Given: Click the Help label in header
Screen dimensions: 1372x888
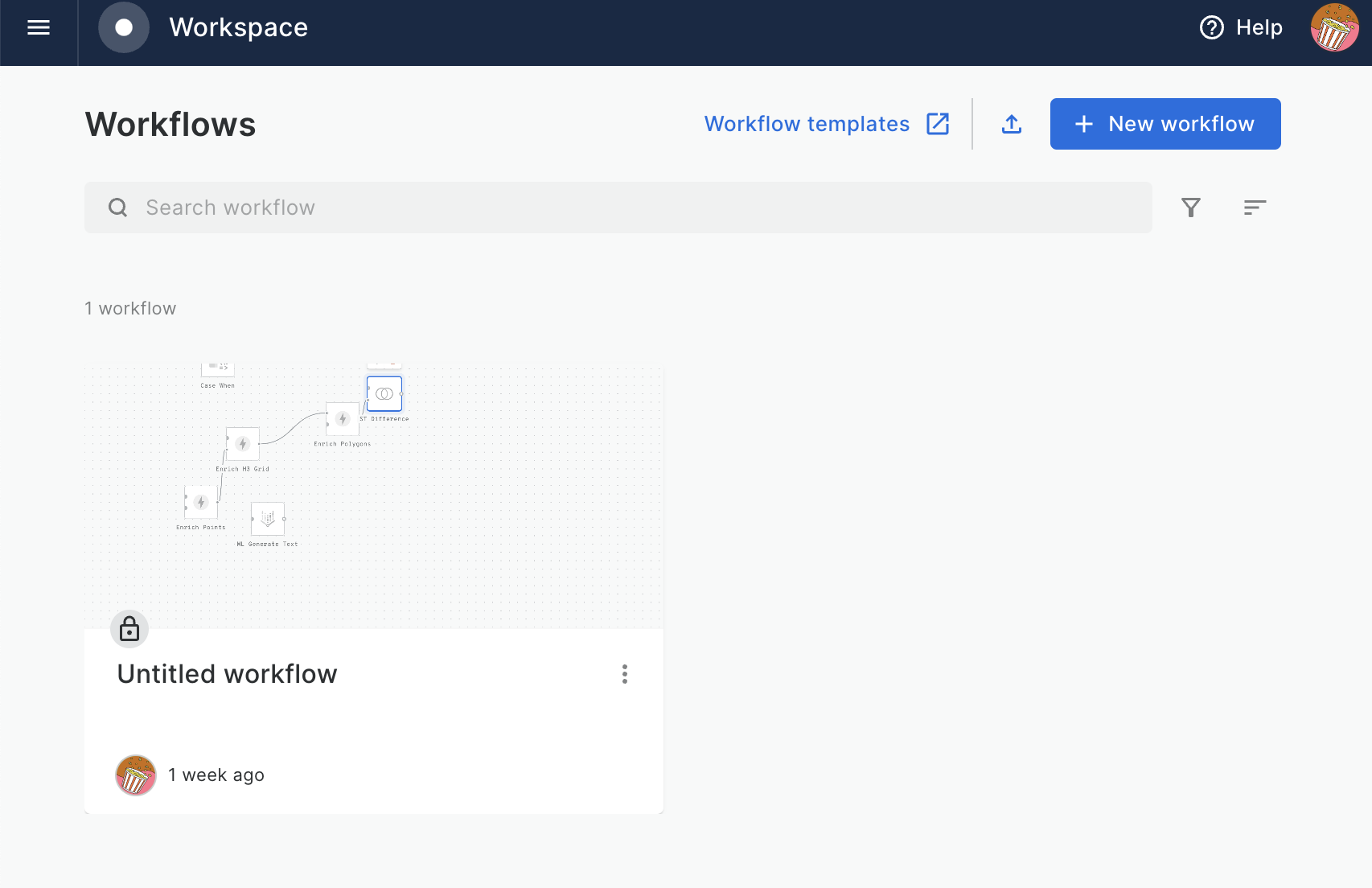Looking at the screenshot, I should (1259, 28).
